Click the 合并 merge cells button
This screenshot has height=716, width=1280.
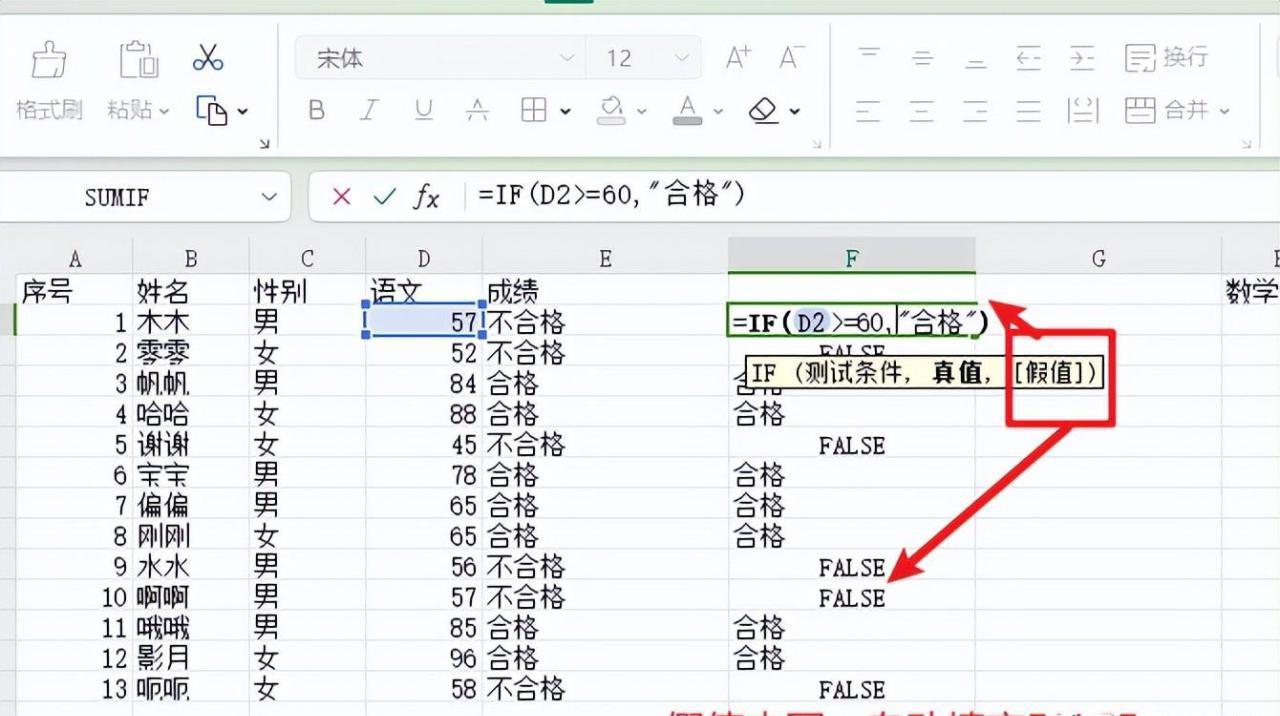[x=1166, y=110]
